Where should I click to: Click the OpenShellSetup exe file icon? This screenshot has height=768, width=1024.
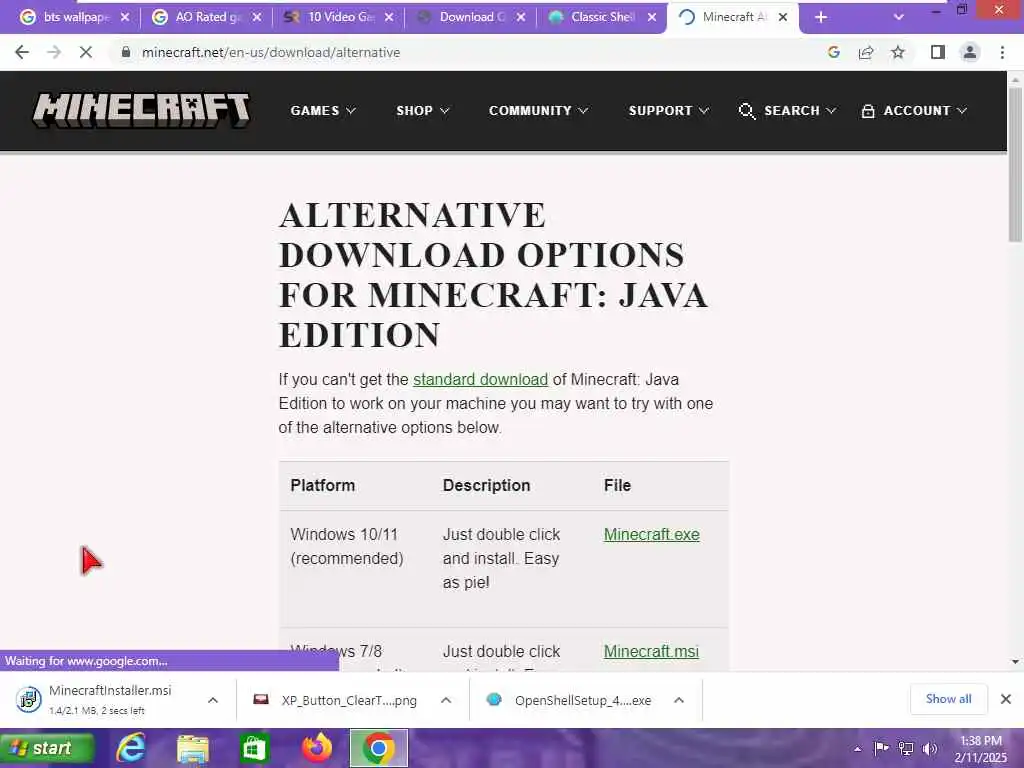click(x=494, y=699)
